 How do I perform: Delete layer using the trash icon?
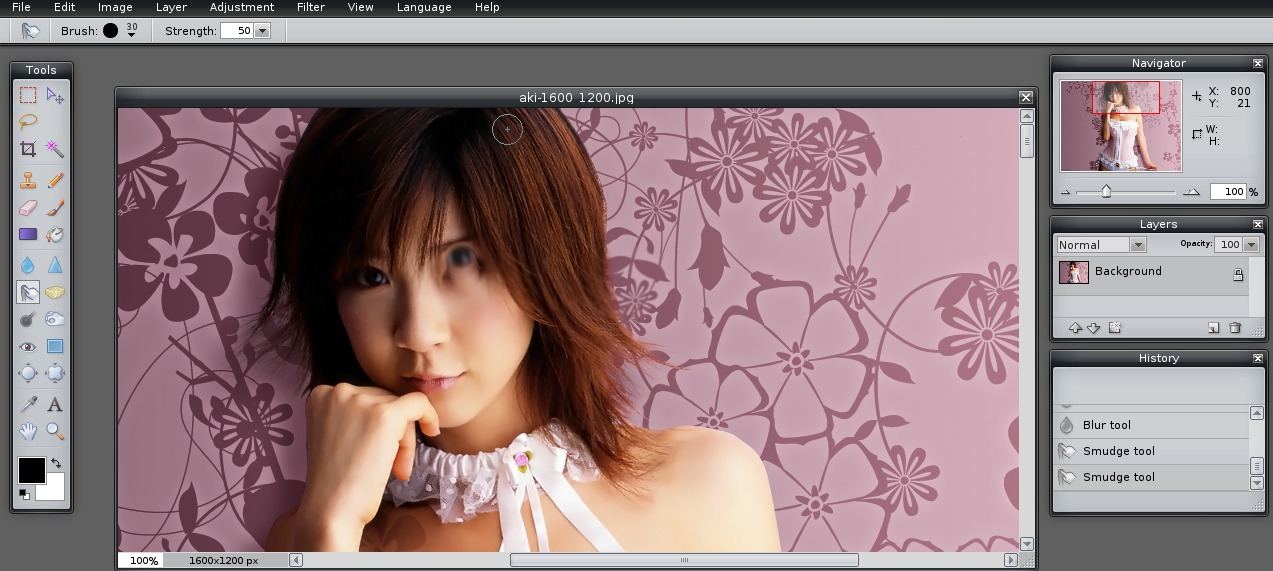tap(1235, 328)
